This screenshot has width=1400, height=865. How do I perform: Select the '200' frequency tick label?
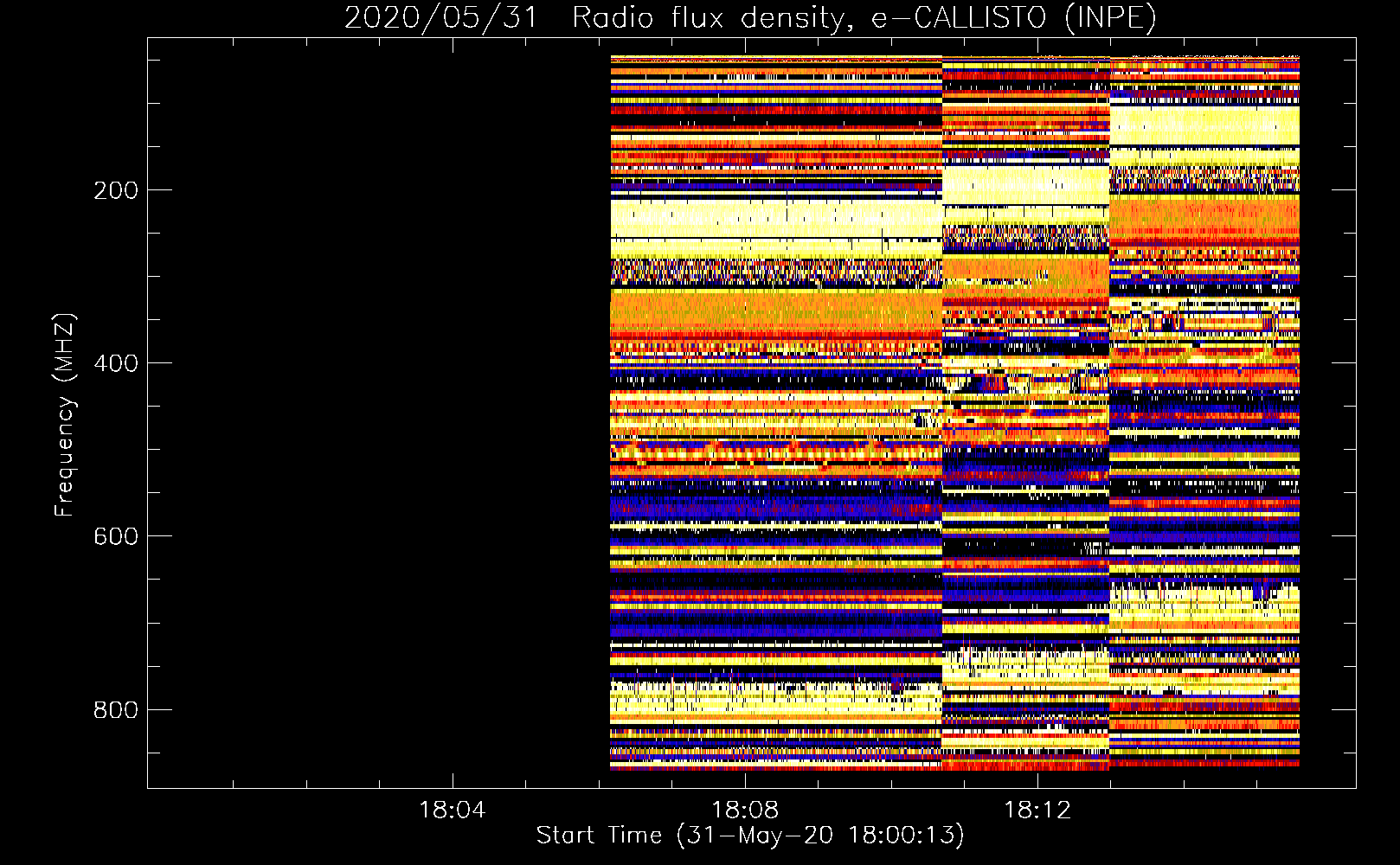115,190
